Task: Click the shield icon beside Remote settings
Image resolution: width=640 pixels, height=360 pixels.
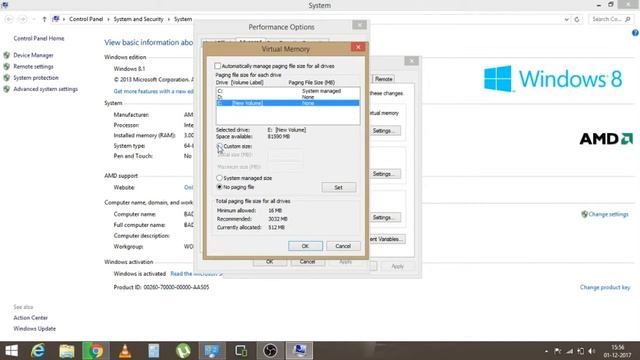Action: [x=7, y=67]
